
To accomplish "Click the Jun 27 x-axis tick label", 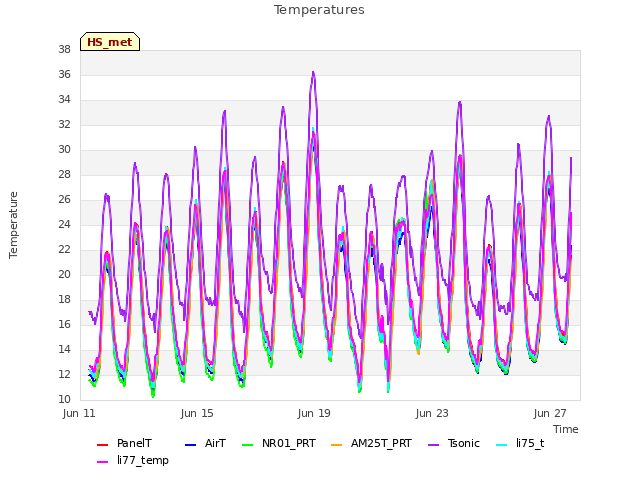I will [x=550, y=413].
